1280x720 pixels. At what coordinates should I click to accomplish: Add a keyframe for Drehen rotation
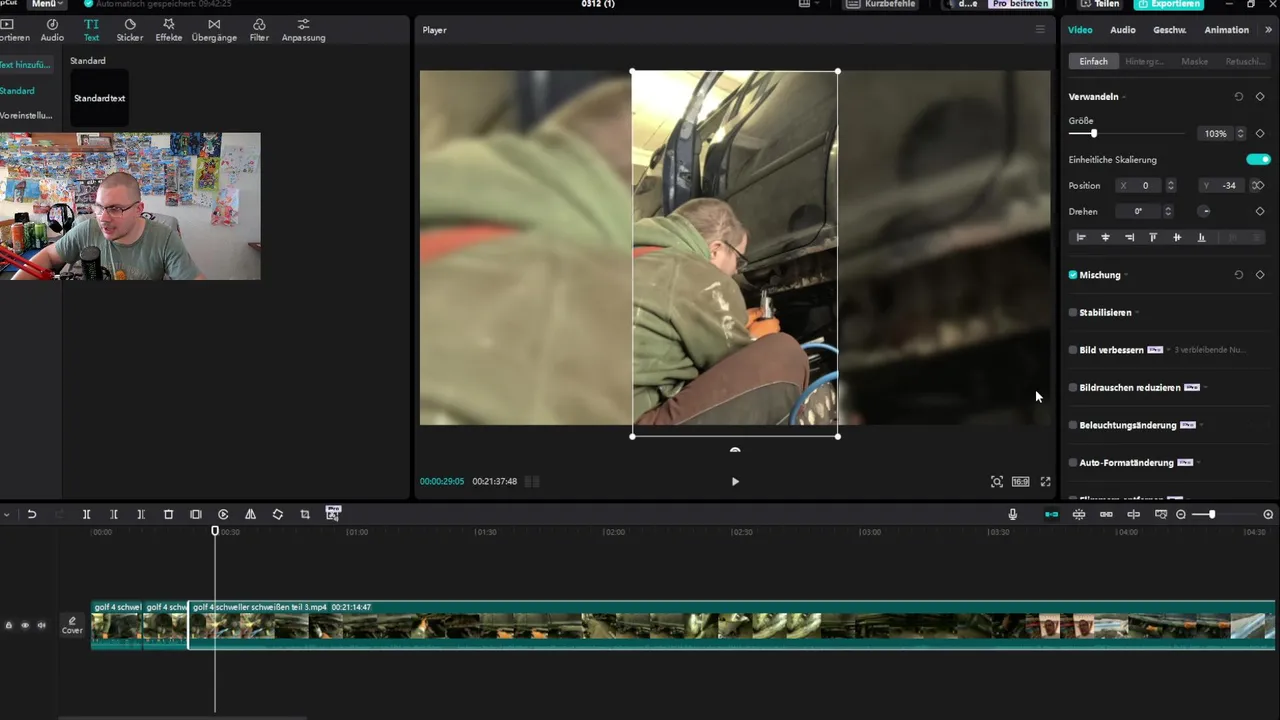tap(1260, 211)
